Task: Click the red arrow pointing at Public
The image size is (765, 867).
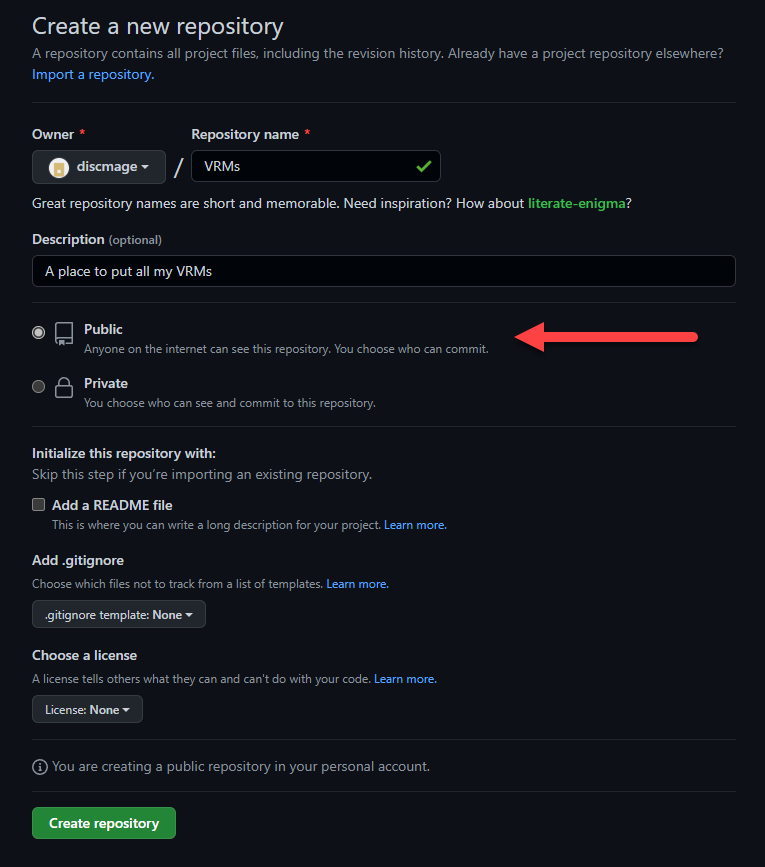Action: pyautogui.click(x=606, y=337)
